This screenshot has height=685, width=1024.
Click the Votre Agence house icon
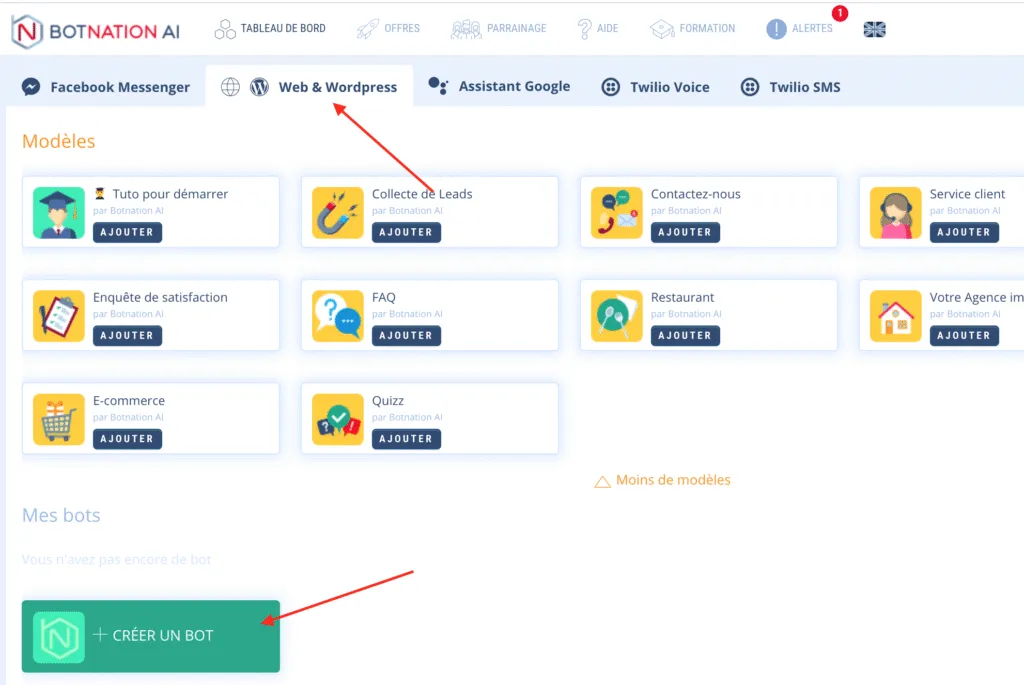click(896, 316)
